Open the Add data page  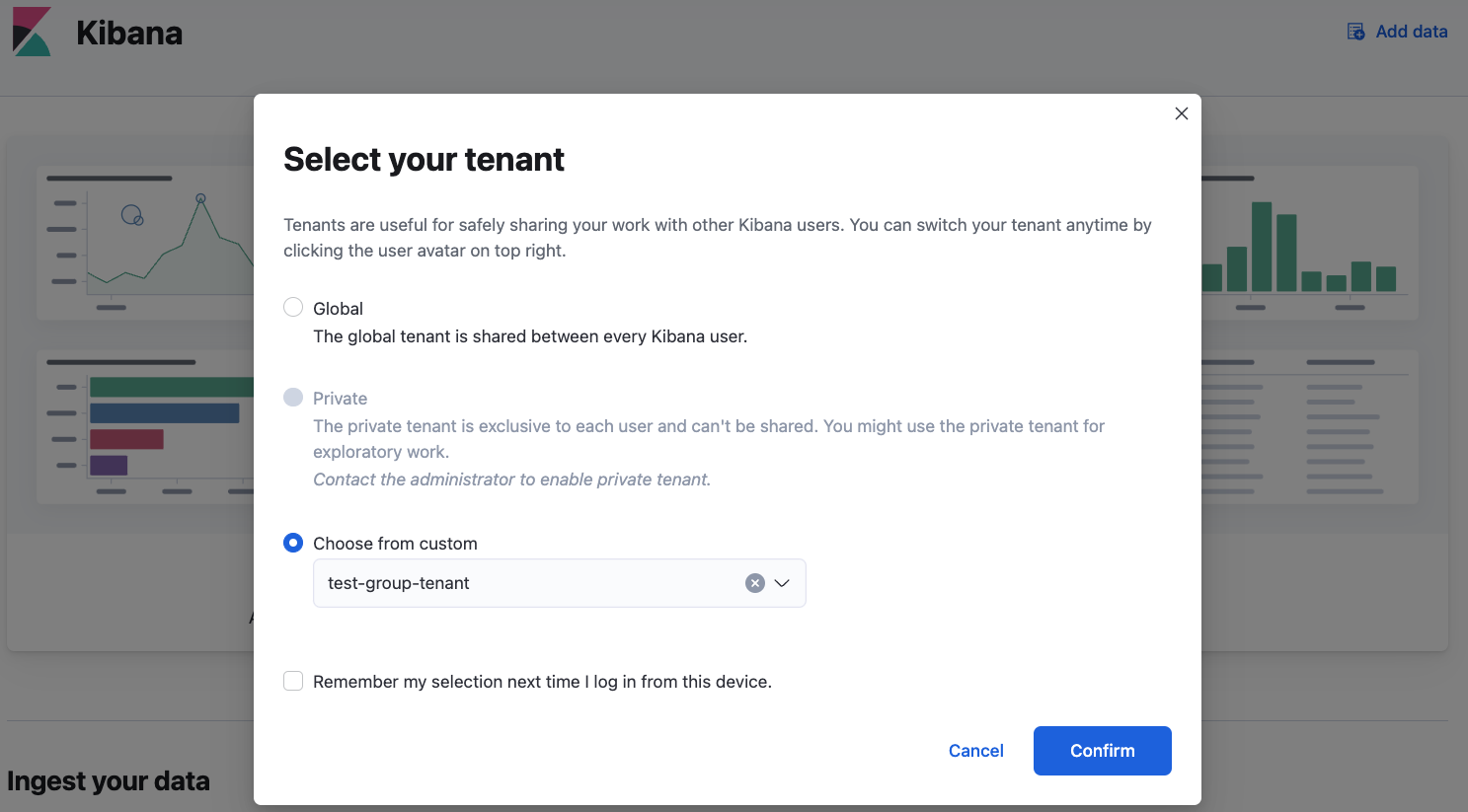click(1411, 31)
